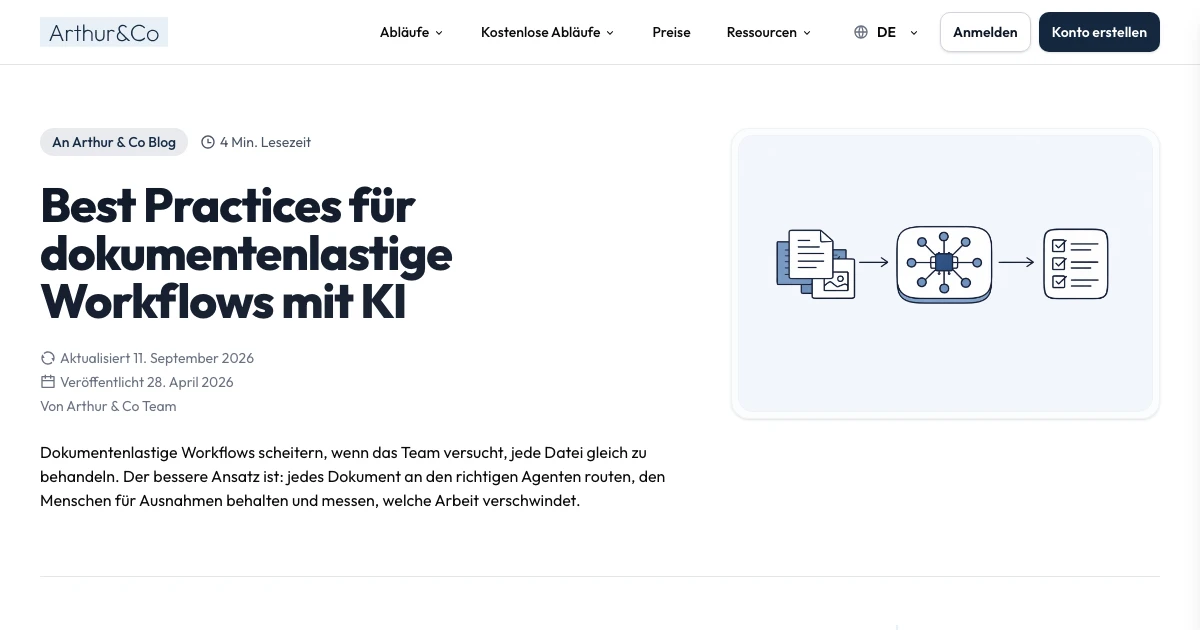Expand the Abläufe chevron arrow

(439, 33)
